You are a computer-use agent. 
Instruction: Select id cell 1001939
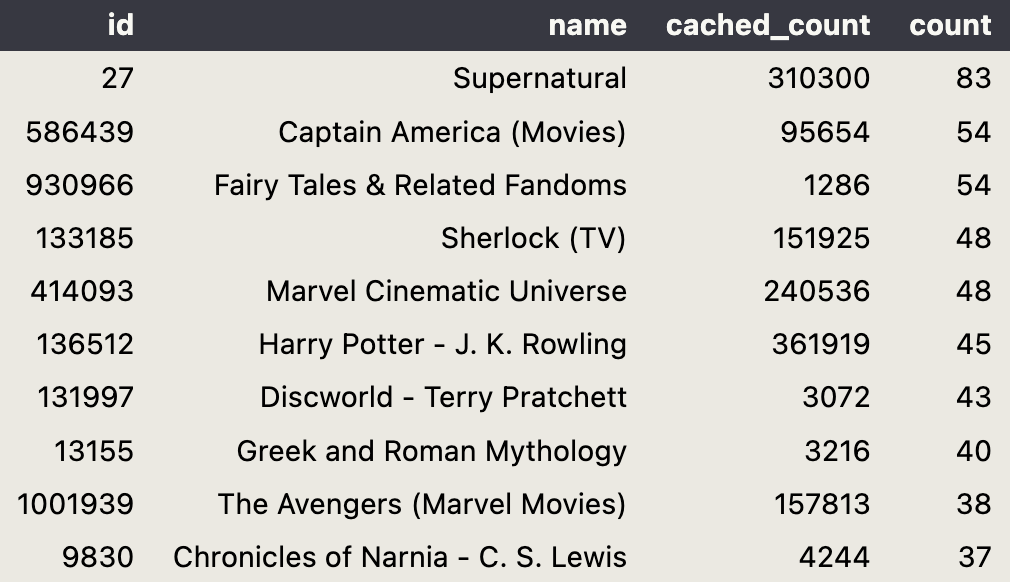75,504
